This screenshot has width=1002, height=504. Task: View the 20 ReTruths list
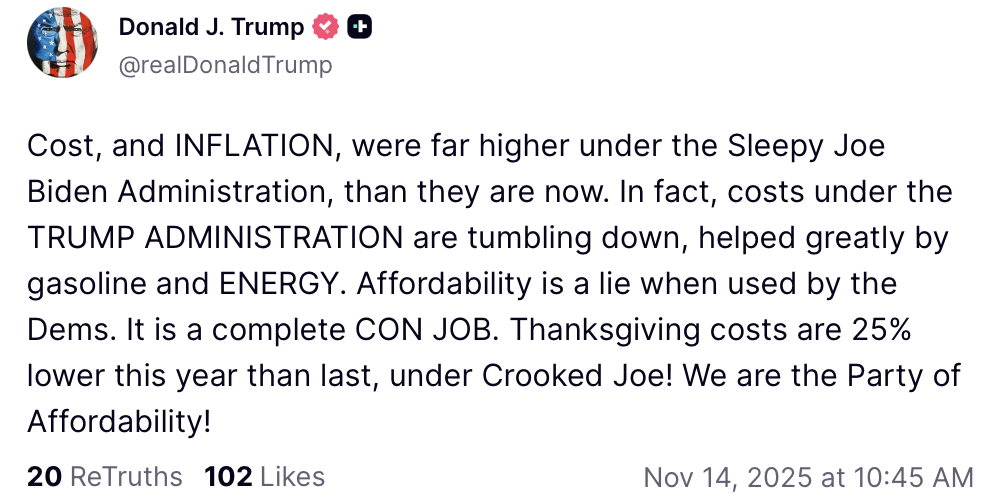[x=105, y=477]
